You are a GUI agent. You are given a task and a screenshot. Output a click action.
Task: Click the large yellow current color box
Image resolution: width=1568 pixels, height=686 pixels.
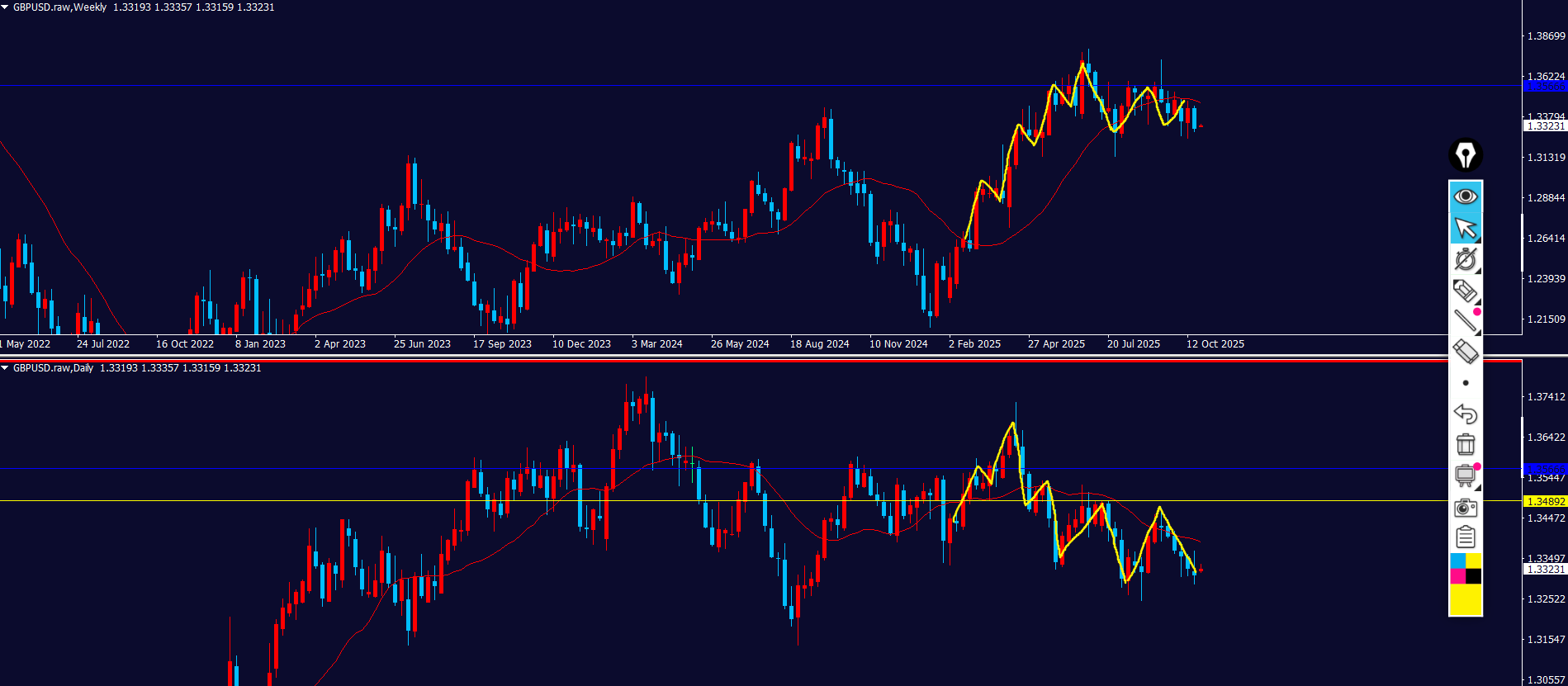point(1466,600)
